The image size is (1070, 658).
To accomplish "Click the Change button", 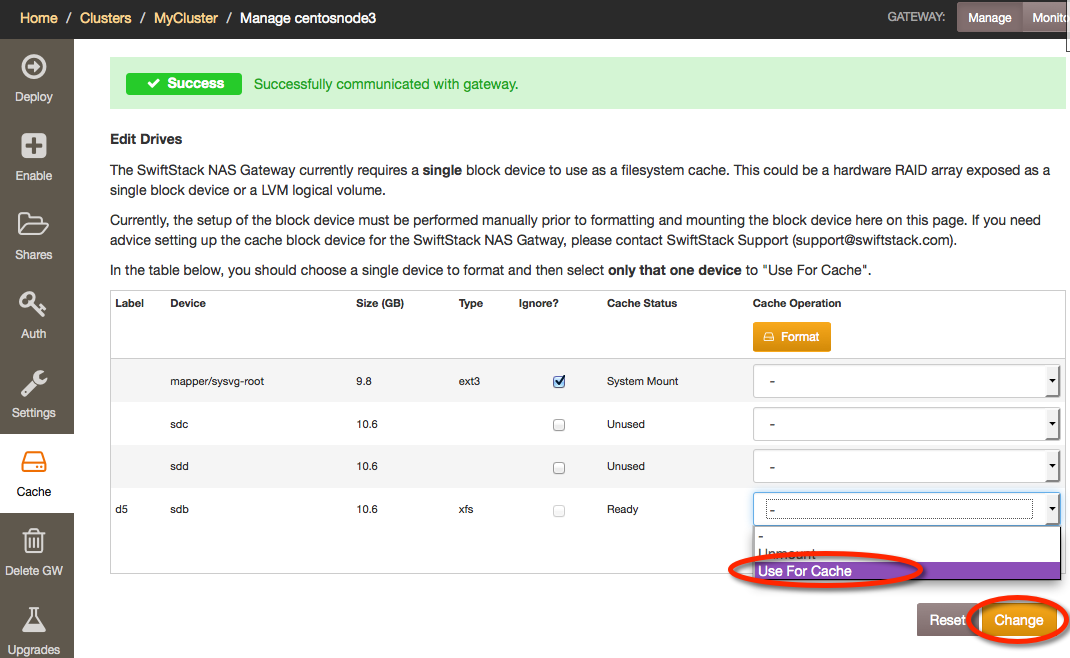I will 1018,620.
